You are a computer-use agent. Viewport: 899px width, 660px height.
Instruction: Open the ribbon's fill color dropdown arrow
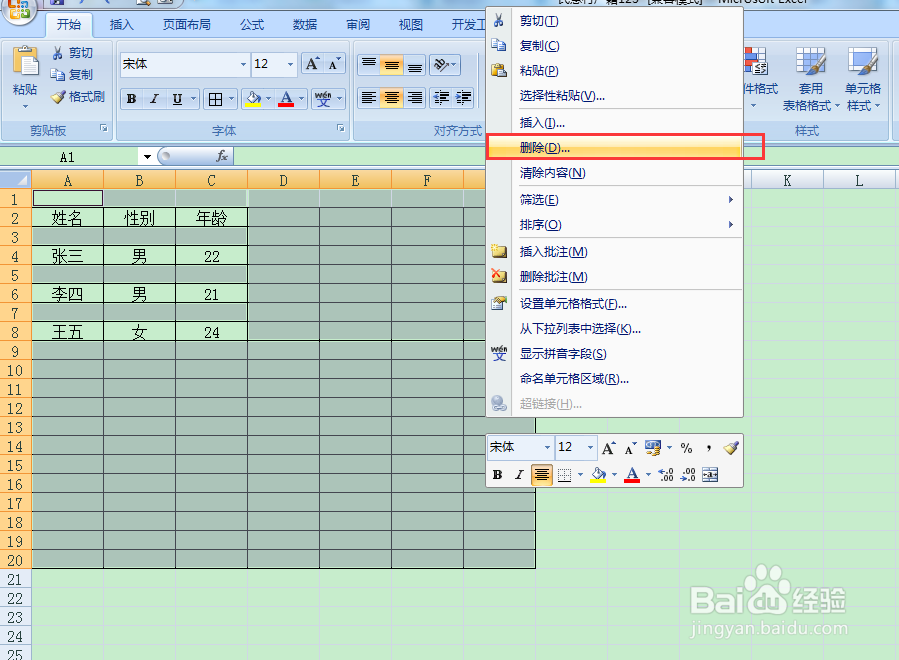(268, 99)
